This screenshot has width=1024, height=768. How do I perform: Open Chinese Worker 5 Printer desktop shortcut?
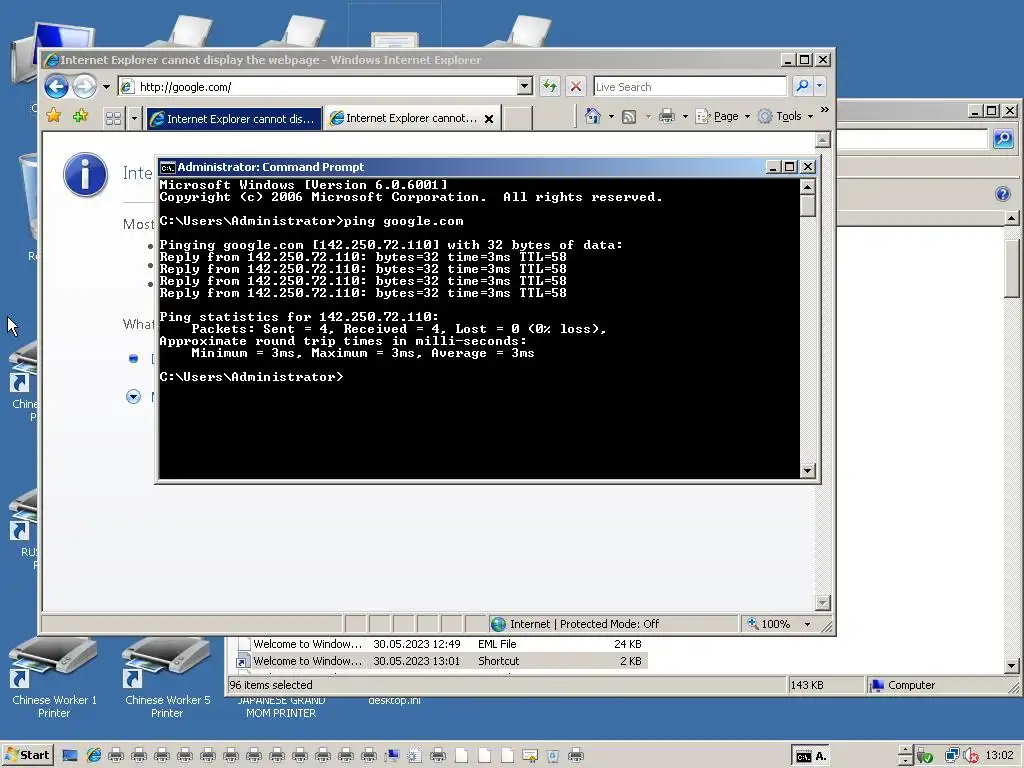point(167,678)
